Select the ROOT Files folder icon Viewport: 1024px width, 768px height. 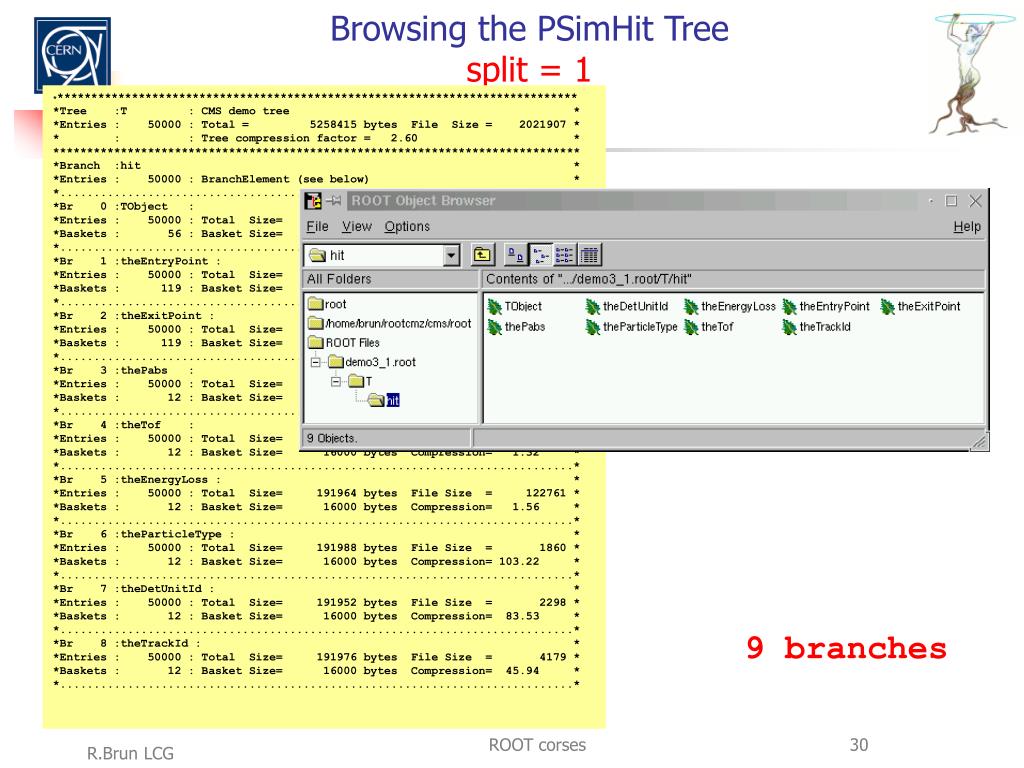(316, 342)
